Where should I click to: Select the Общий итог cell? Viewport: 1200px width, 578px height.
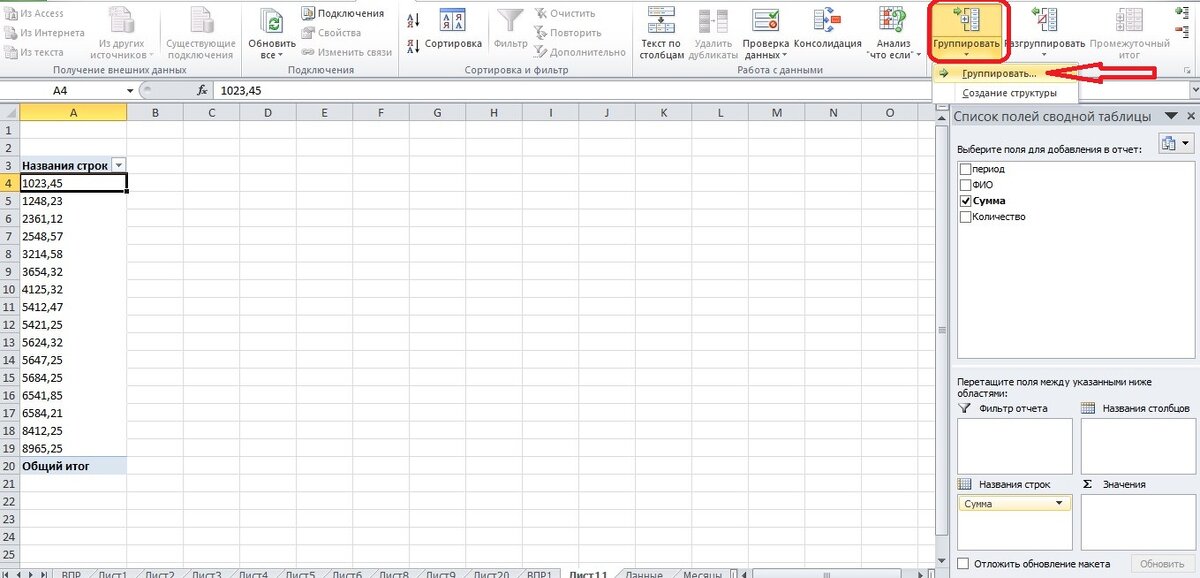[73, 465]
